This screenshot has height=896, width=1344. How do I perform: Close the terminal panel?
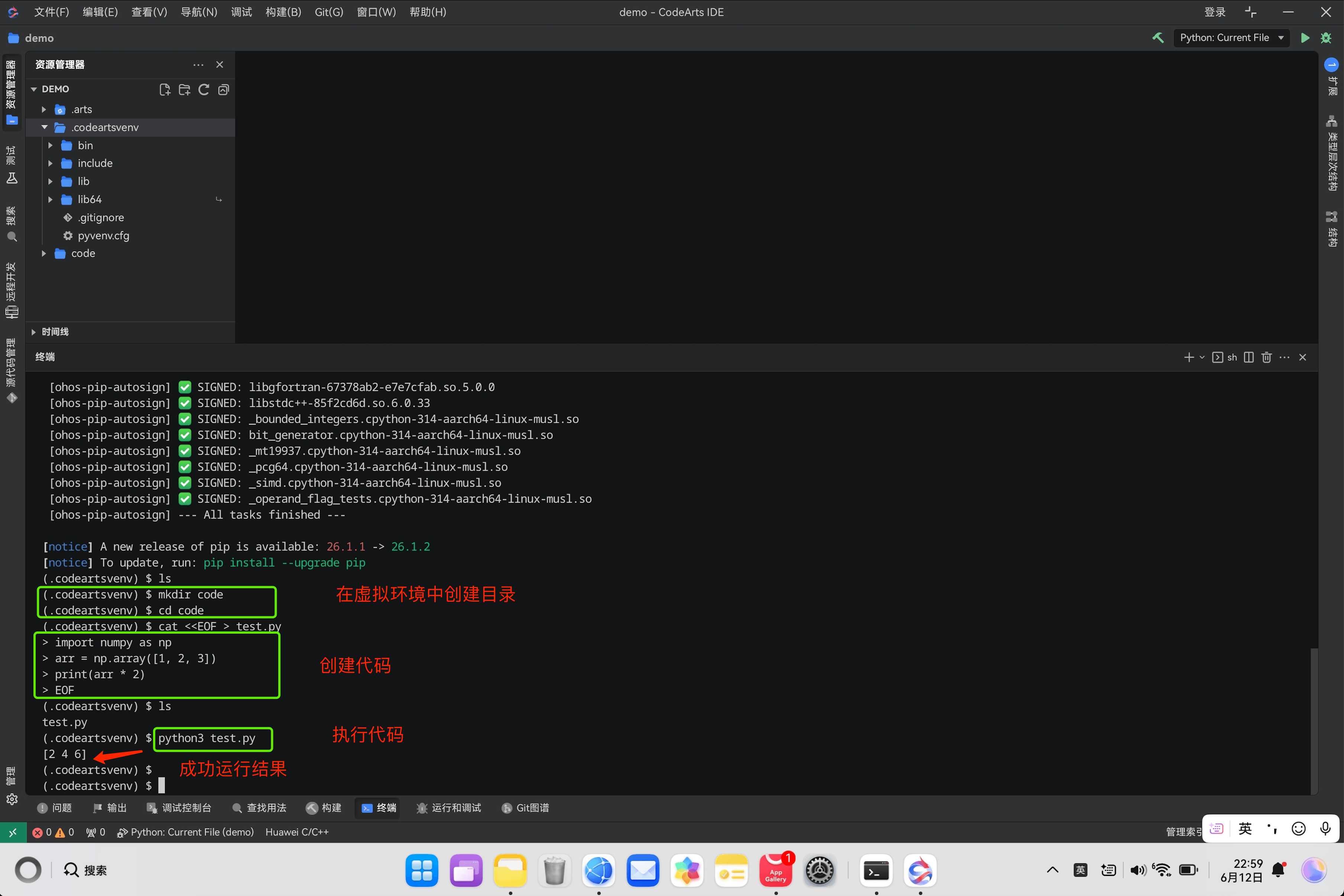(x=1303, y=357)
